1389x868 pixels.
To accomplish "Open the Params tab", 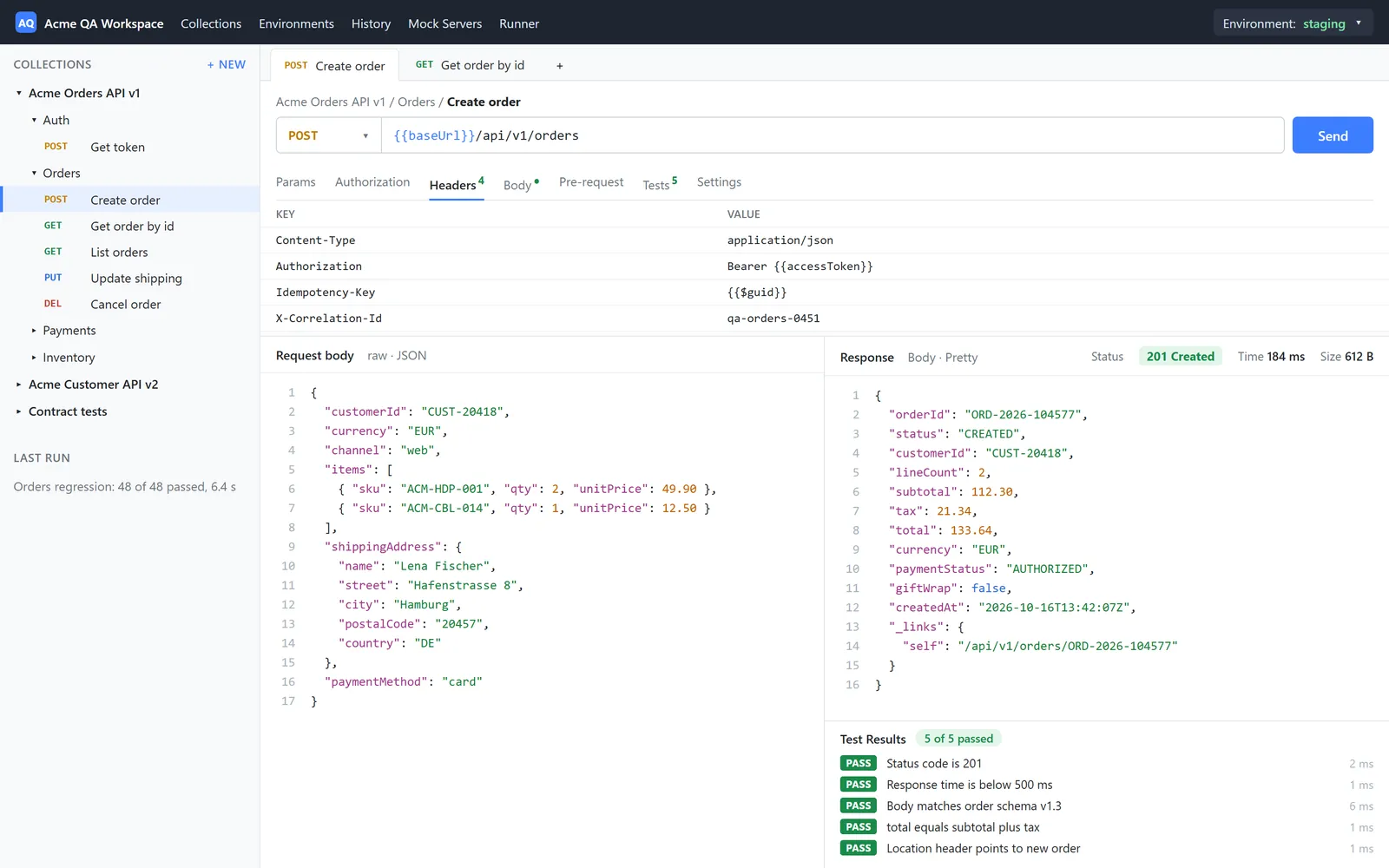I will [296, 182].
